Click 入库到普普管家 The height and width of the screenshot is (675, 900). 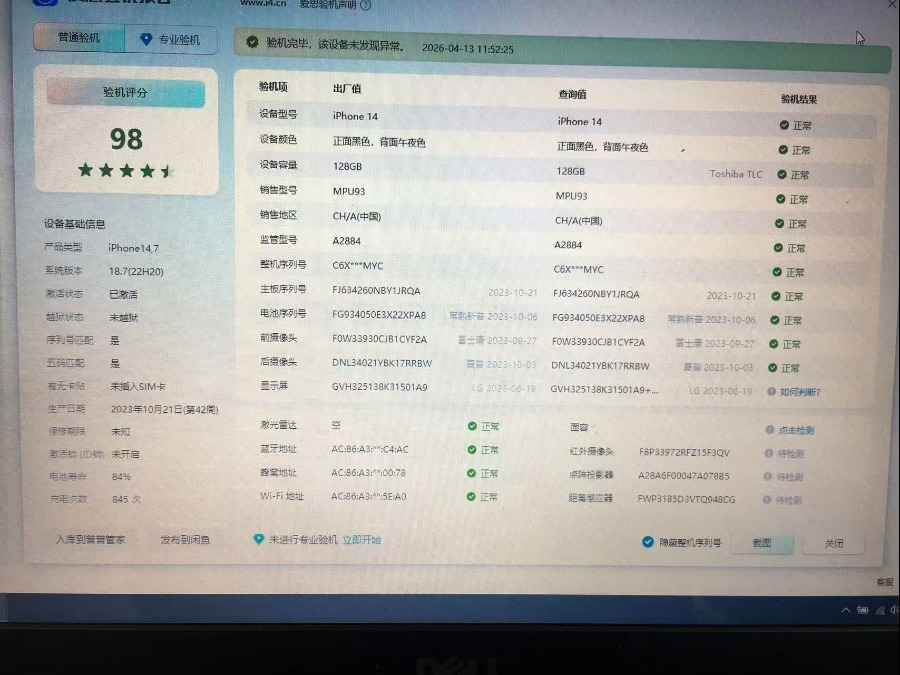91,540
